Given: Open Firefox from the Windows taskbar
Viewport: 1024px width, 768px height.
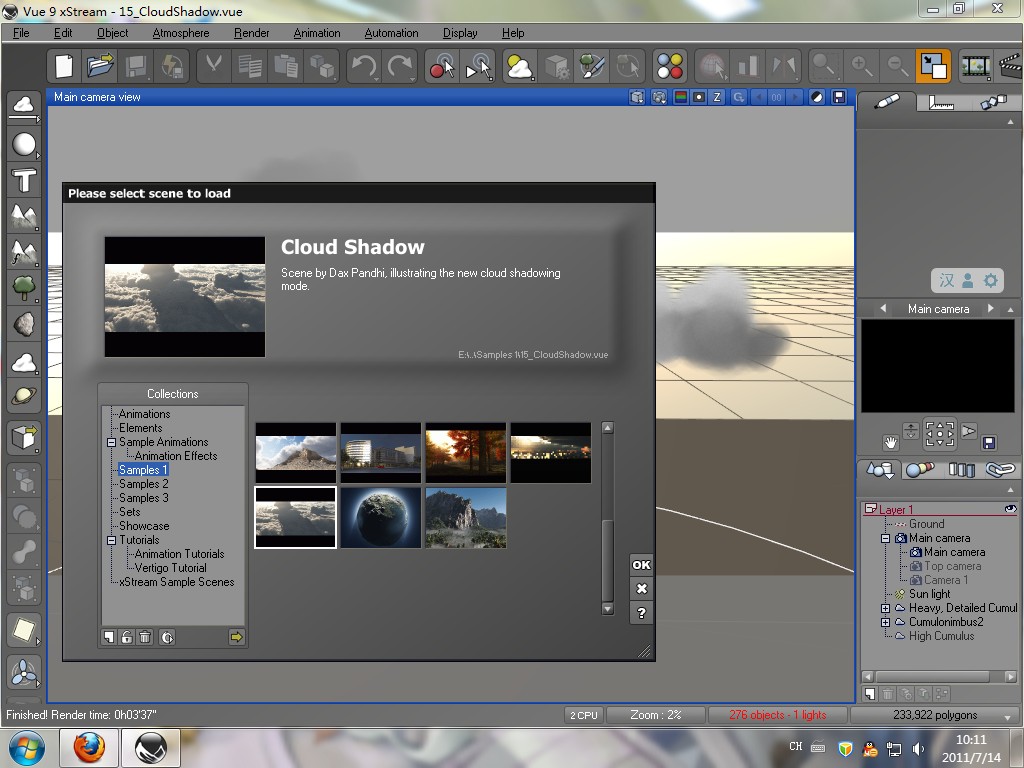Looking at the screenshot, I should 89,747.
